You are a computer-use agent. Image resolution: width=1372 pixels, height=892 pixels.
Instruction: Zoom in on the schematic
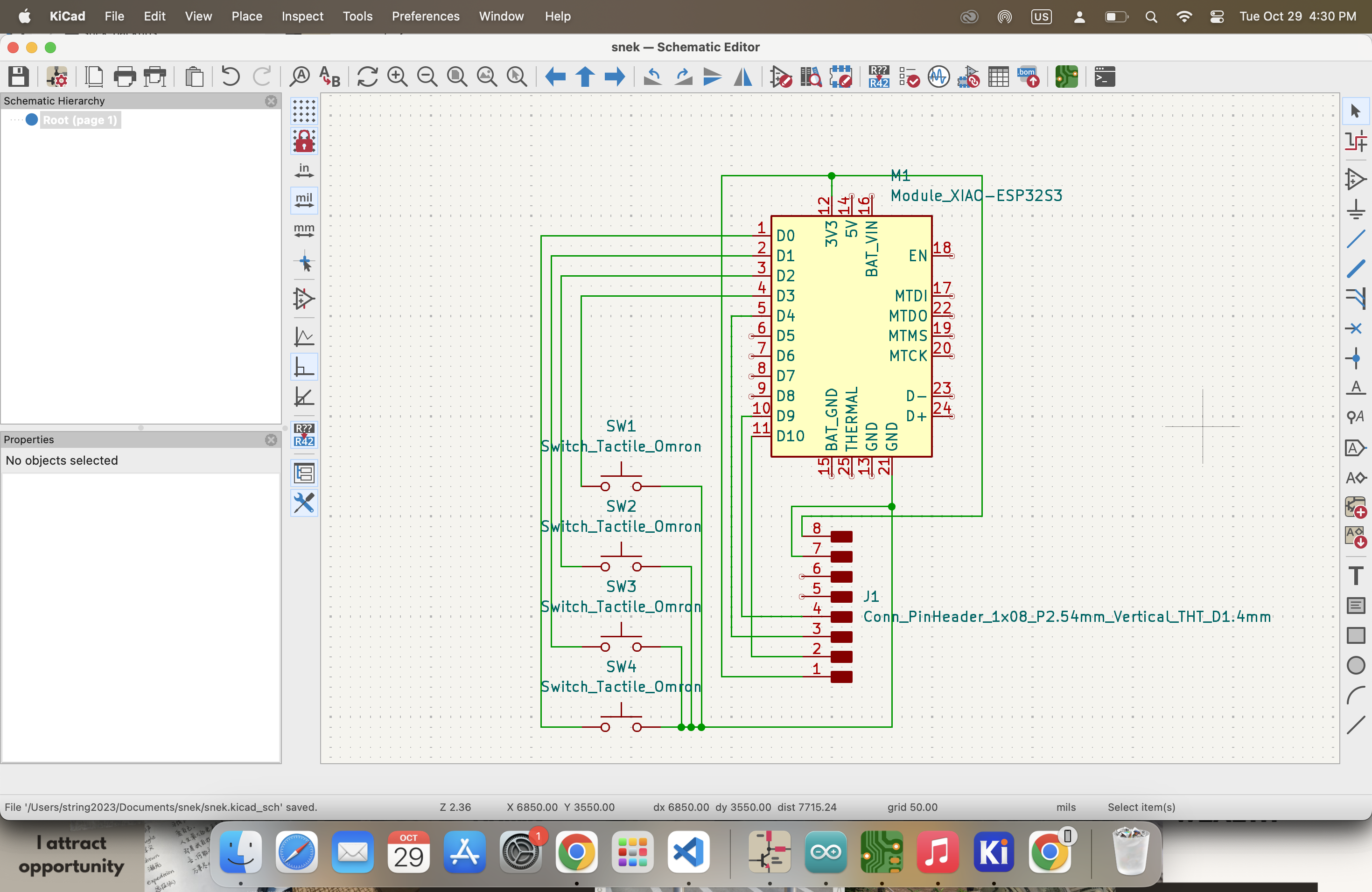pyautogui.click(x=397, y=77)
